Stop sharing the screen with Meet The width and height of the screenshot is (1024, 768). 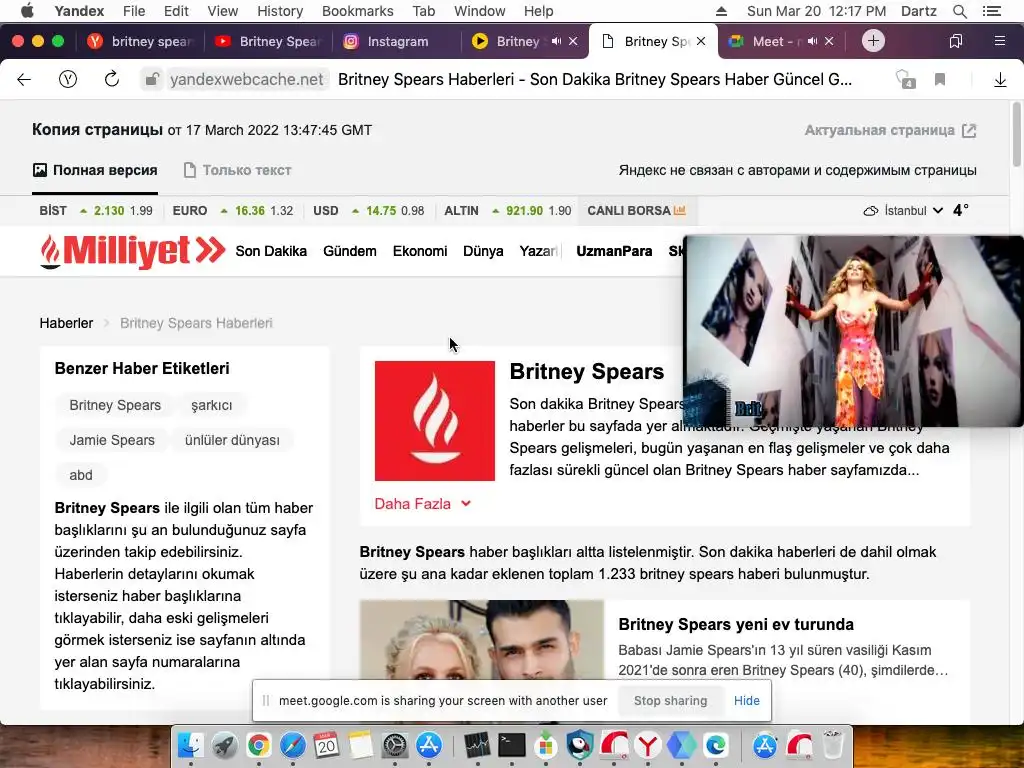tap(671, 701)
